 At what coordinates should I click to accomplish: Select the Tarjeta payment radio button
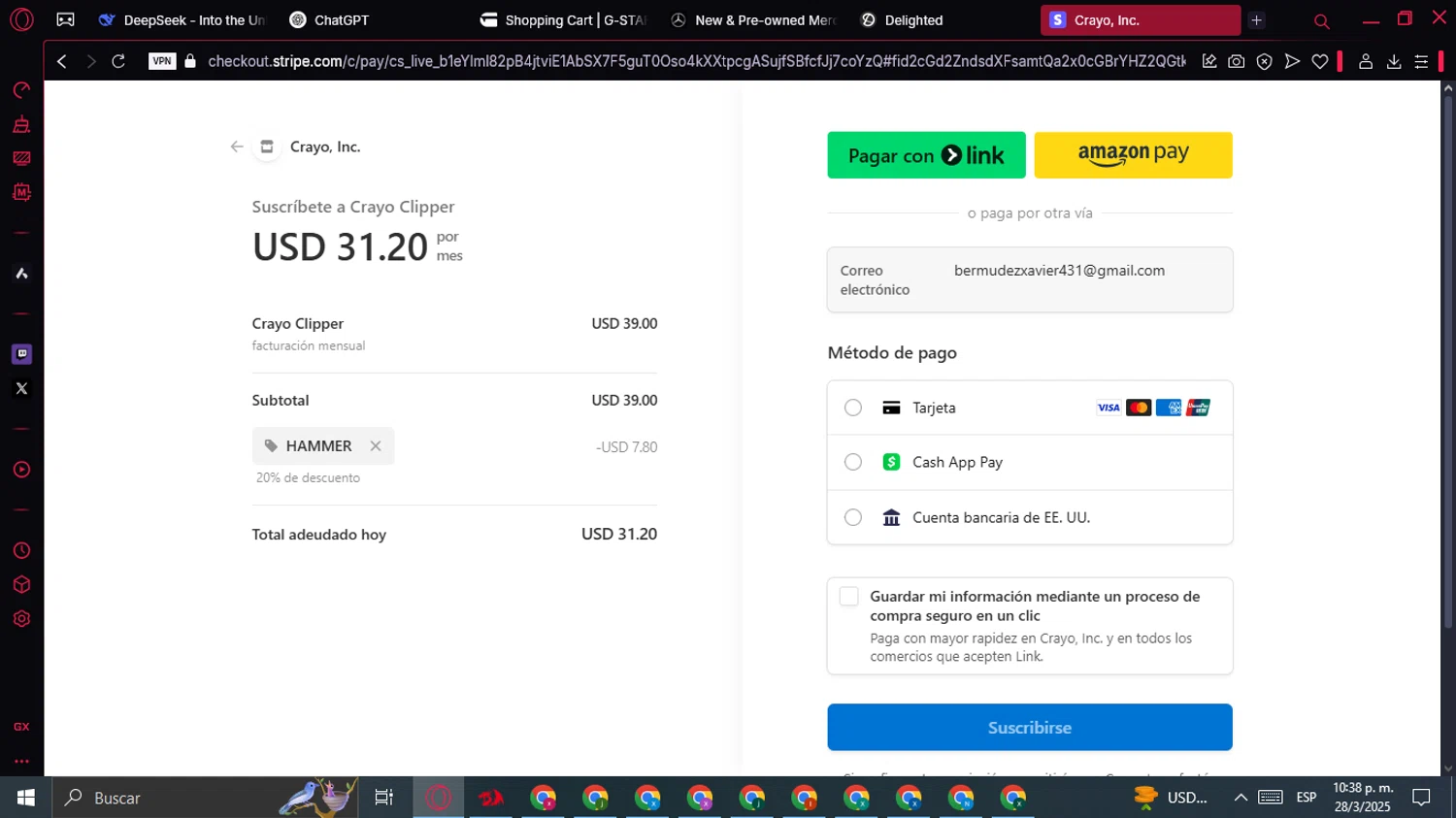853,408
